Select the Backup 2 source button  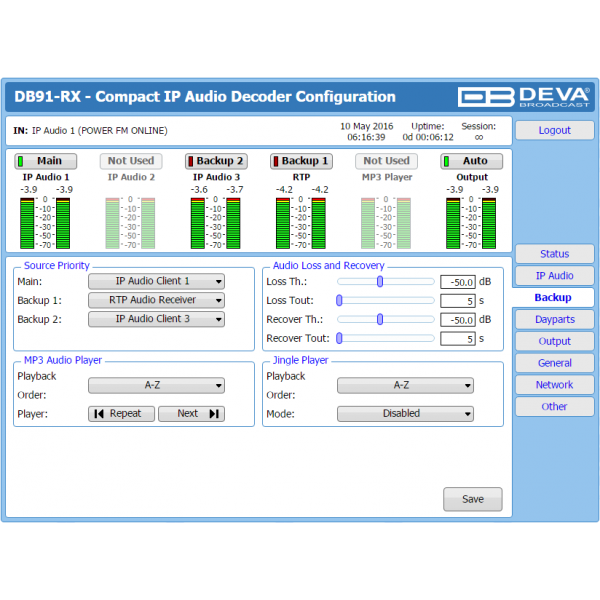pyautogui.click(x=216, y=161)
